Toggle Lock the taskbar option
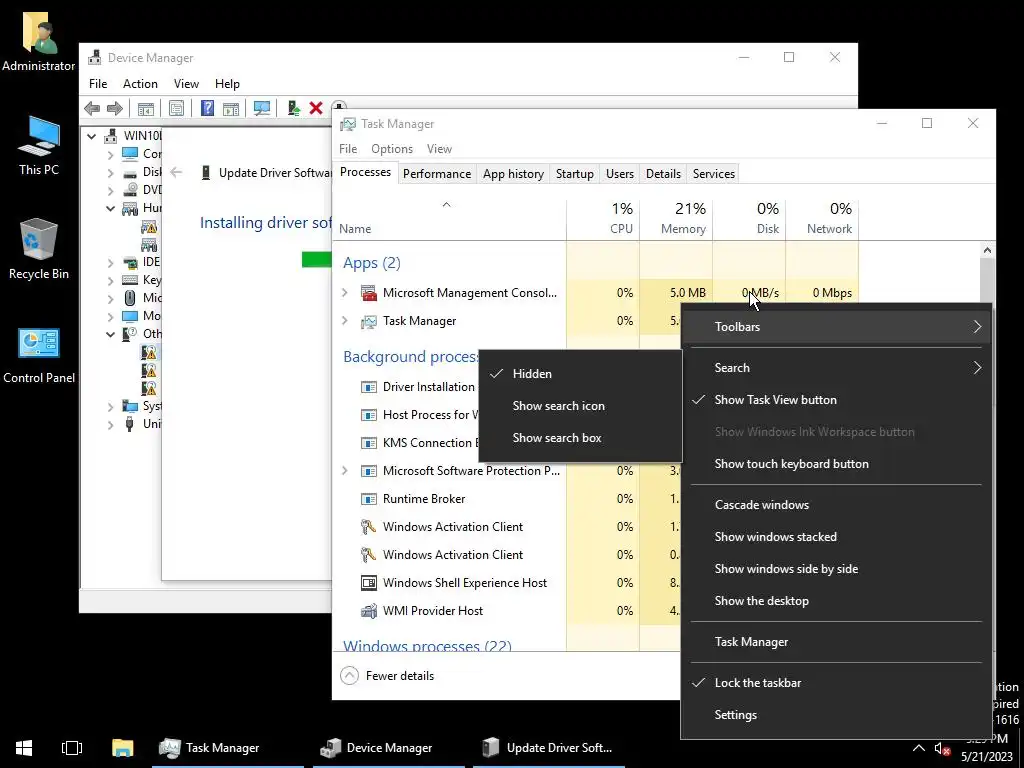 click(836, 682)
